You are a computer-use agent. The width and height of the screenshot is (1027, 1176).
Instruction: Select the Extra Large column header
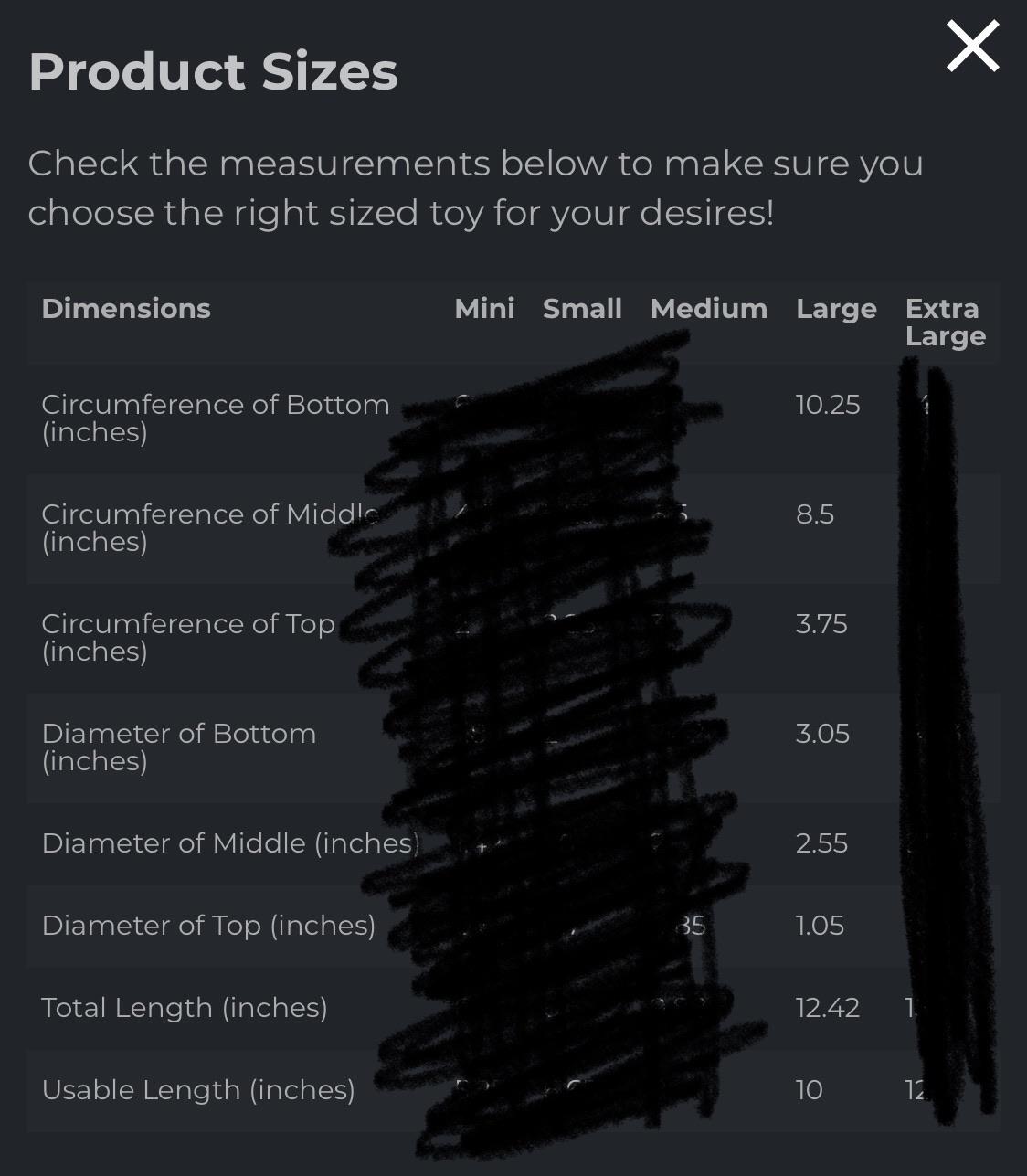point(945,323)
